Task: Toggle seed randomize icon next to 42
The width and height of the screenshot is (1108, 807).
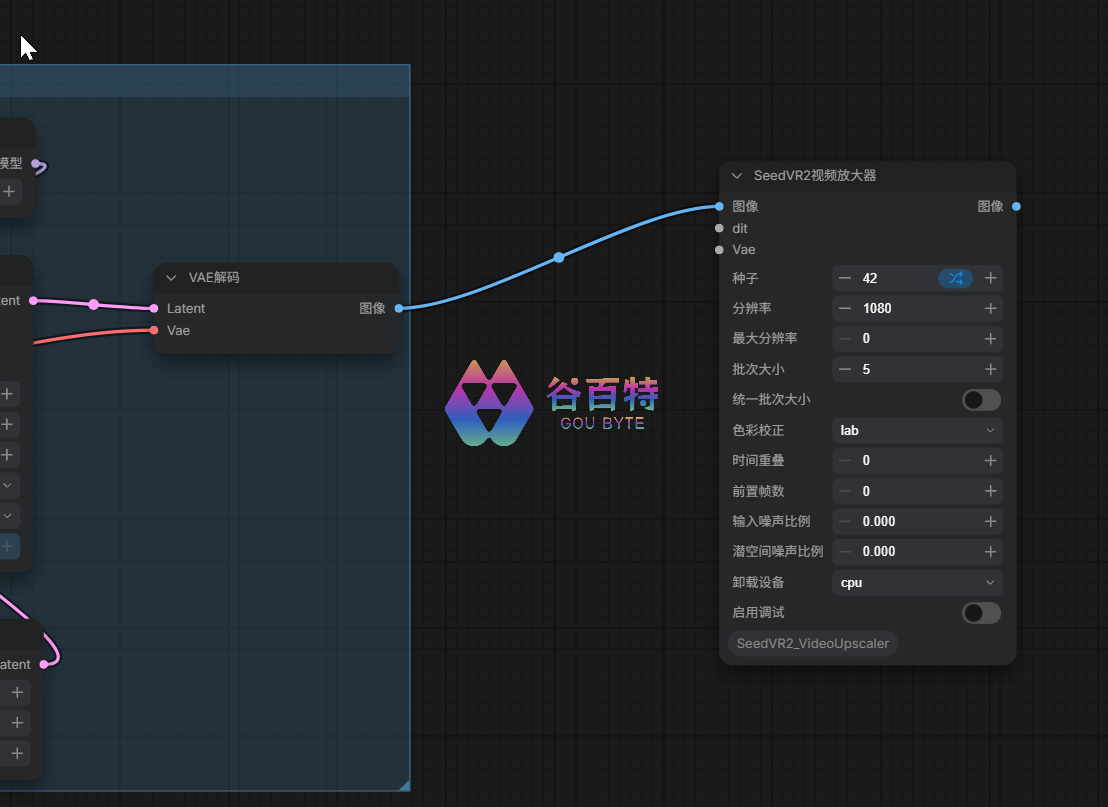Action: point(955,278)
